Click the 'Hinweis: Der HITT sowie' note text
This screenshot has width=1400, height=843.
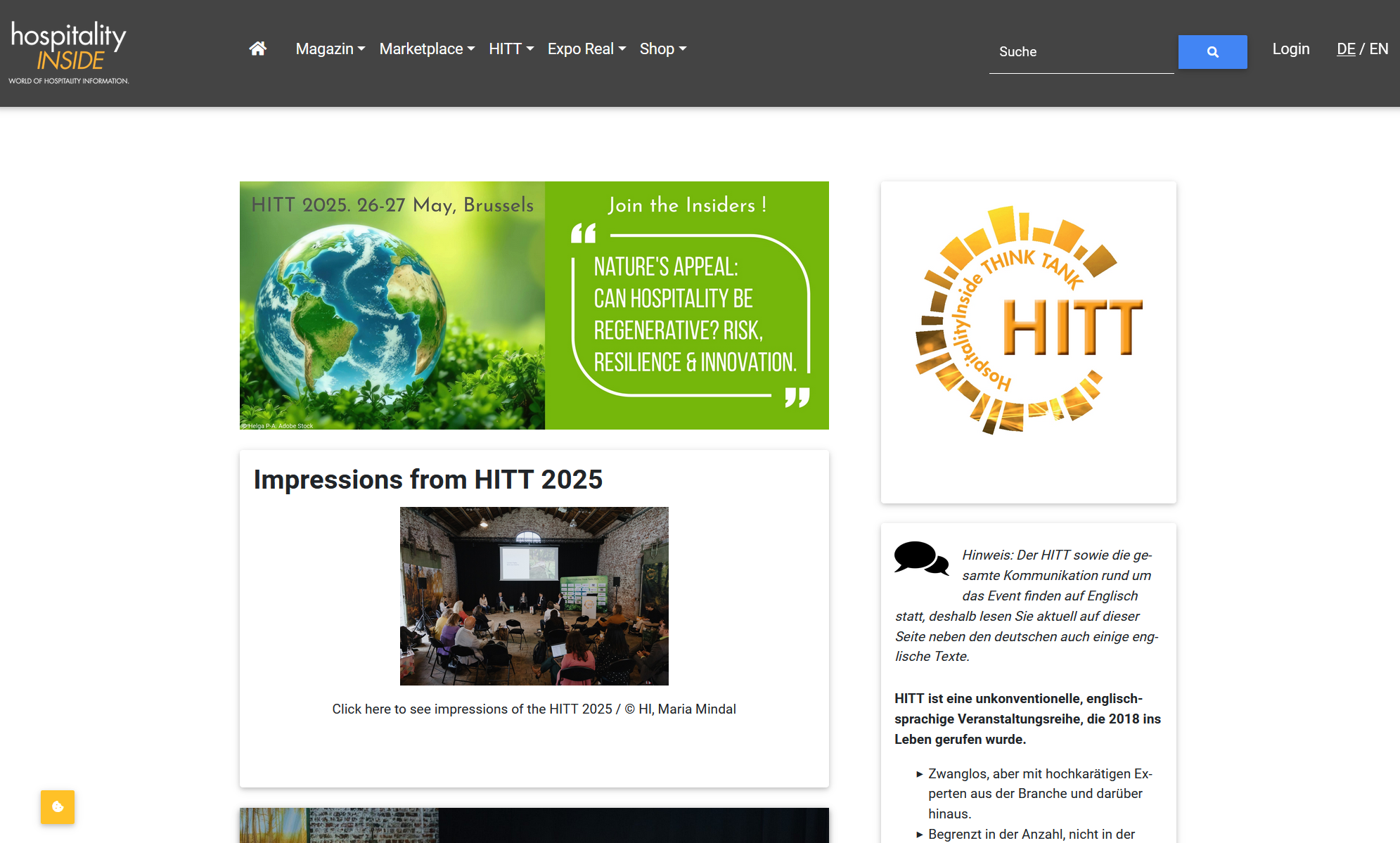(x=1027, y=605)
